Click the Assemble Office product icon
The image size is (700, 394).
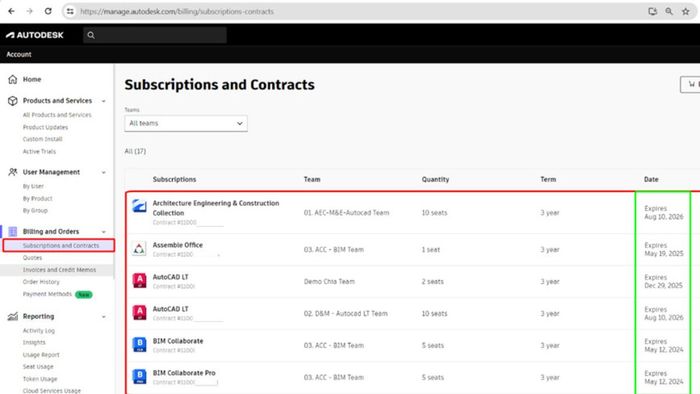[139, 249]
